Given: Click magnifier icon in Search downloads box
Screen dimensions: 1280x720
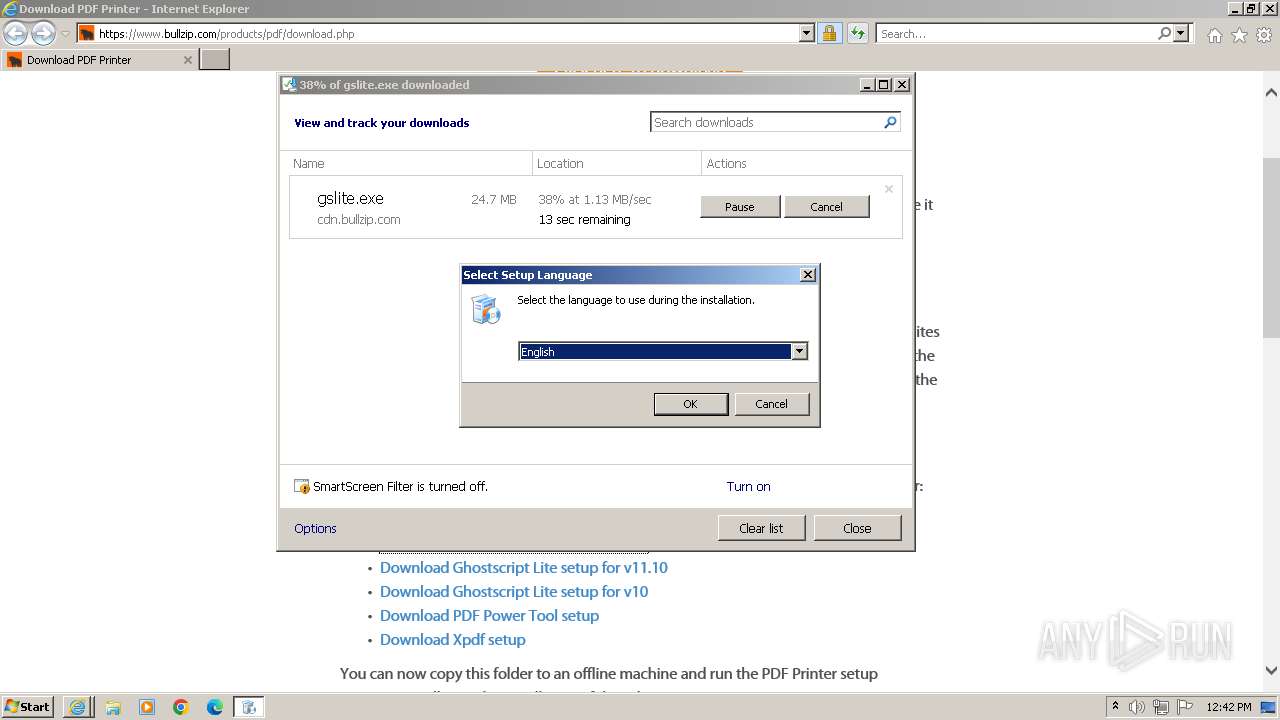Looking at the screenshot, I should pyautogui.click(x=890, y=122).
